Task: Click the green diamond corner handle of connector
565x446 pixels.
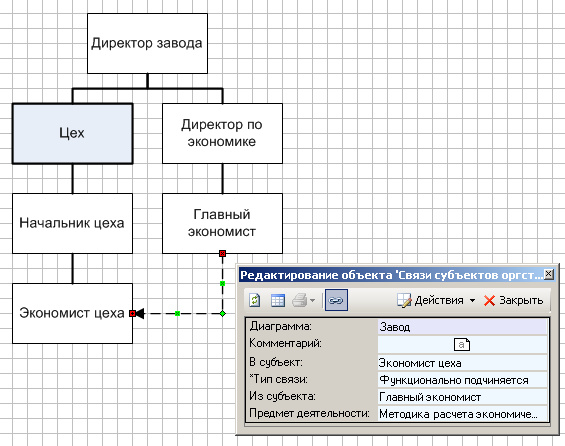Action: pos(223,313)
